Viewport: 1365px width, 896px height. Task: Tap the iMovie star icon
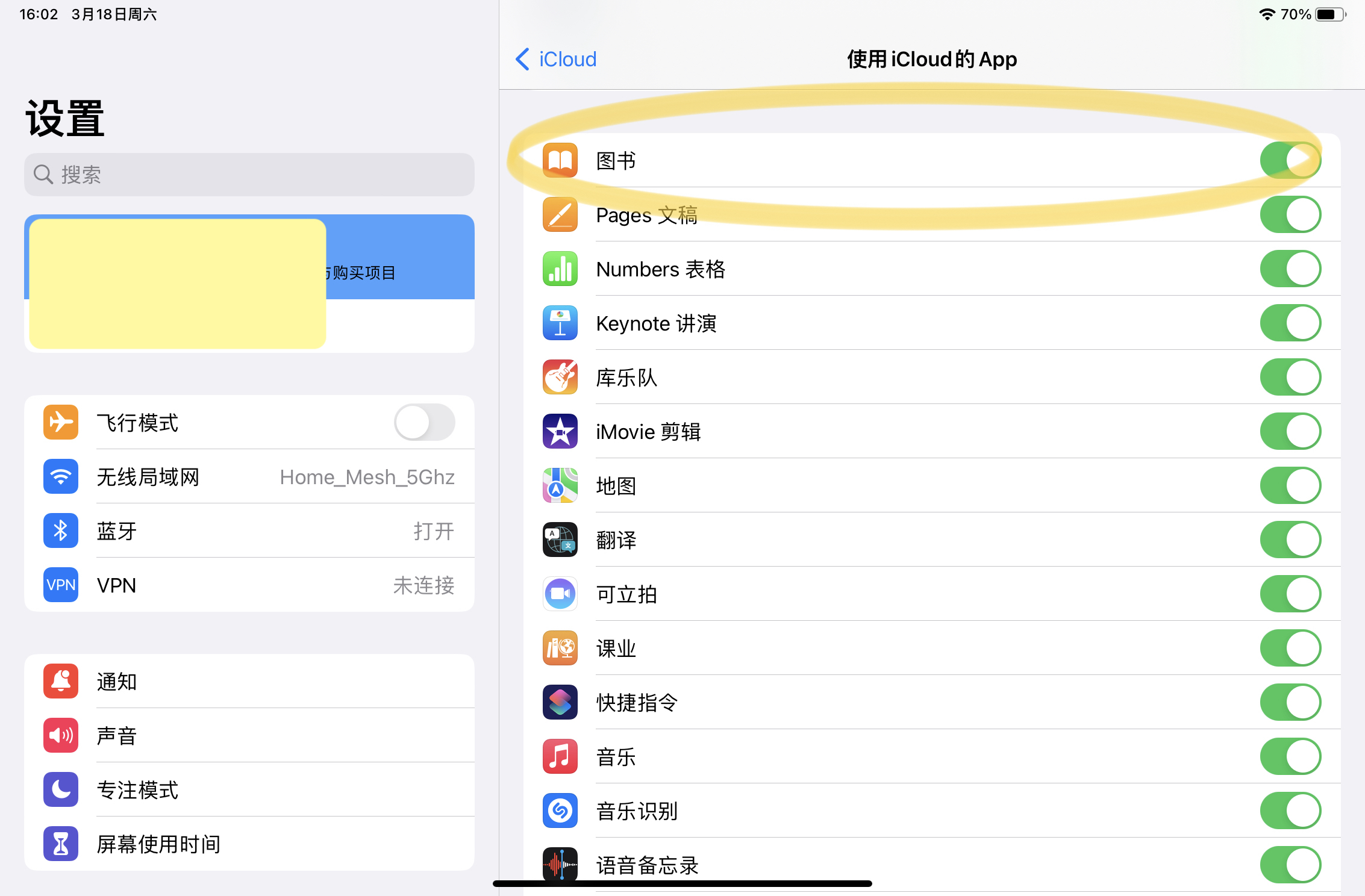click(x=560, y=431)
